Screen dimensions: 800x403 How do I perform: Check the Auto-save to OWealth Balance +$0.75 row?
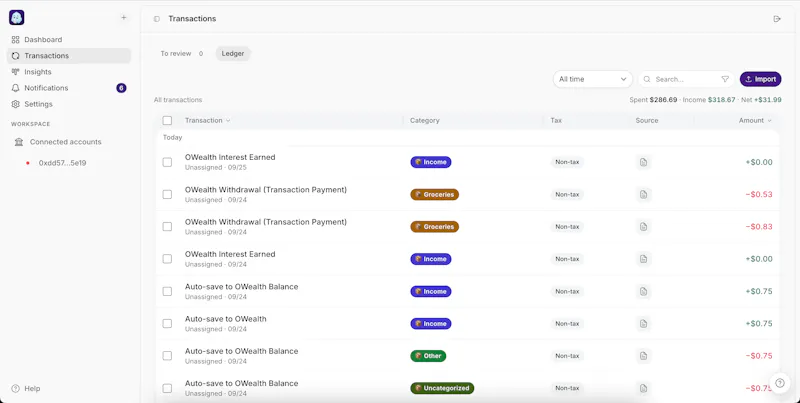167,291
